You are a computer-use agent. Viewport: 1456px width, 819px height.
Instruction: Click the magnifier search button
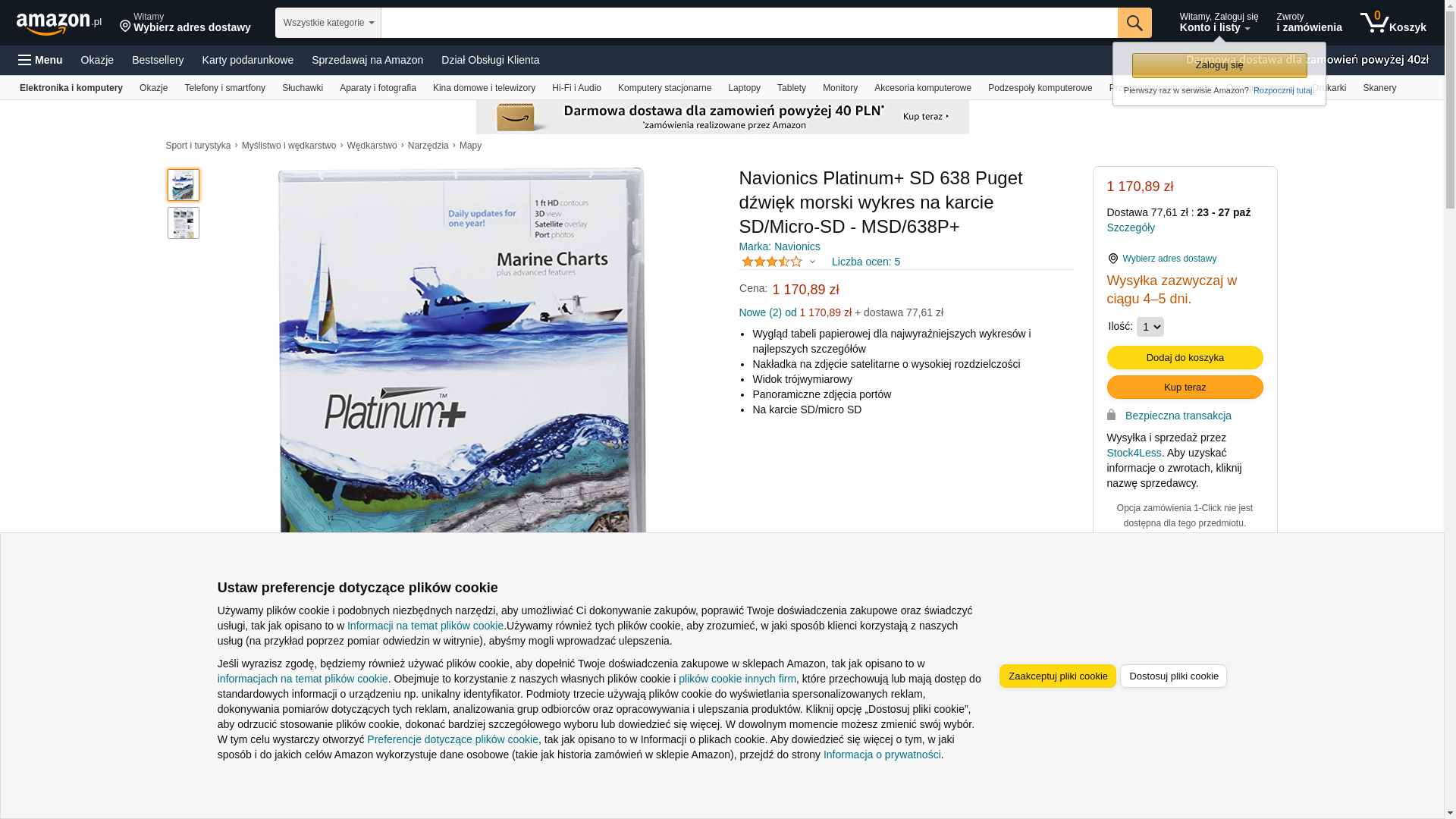[x=1134, y=23]
